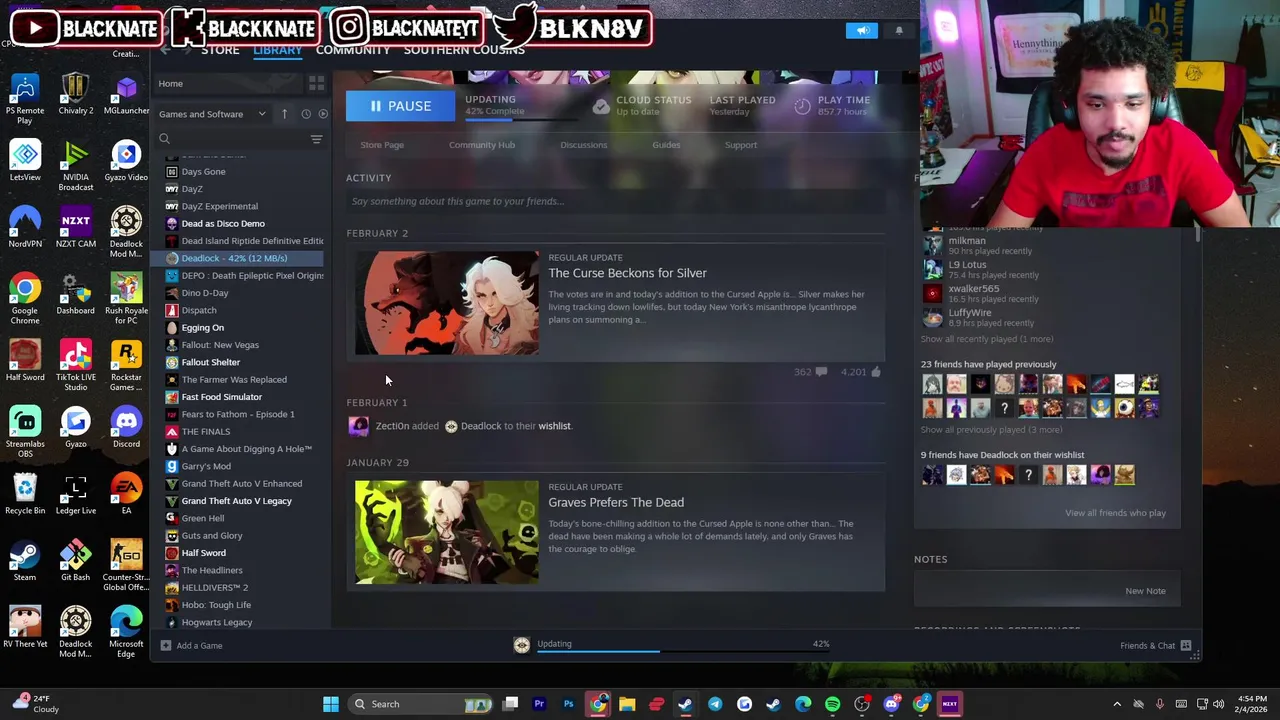Click Steam notifications bell icon
Viewport: 1280px width, 720px height.
click(x=899, y=31)
